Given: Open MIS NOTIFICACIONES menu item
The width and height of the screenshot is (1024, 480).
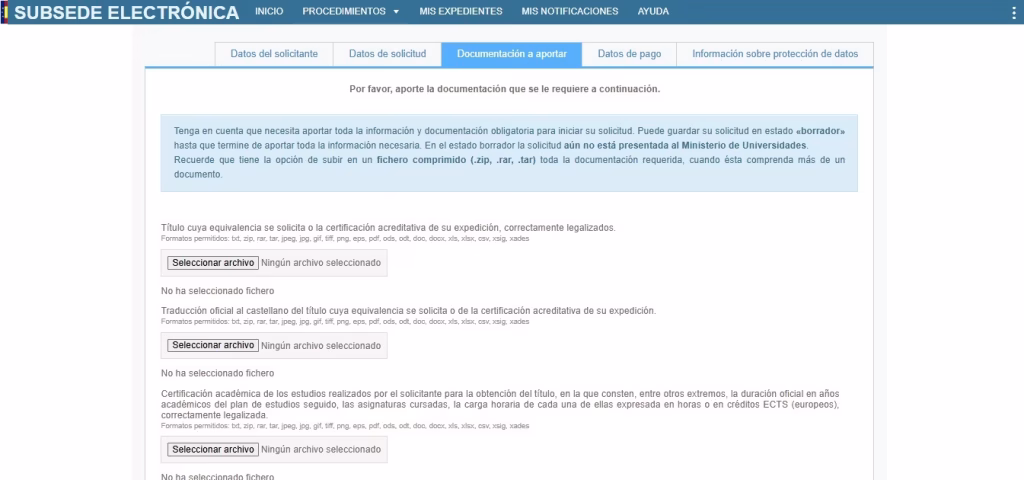Looking at the screenshot, I should tap(569, 11).
